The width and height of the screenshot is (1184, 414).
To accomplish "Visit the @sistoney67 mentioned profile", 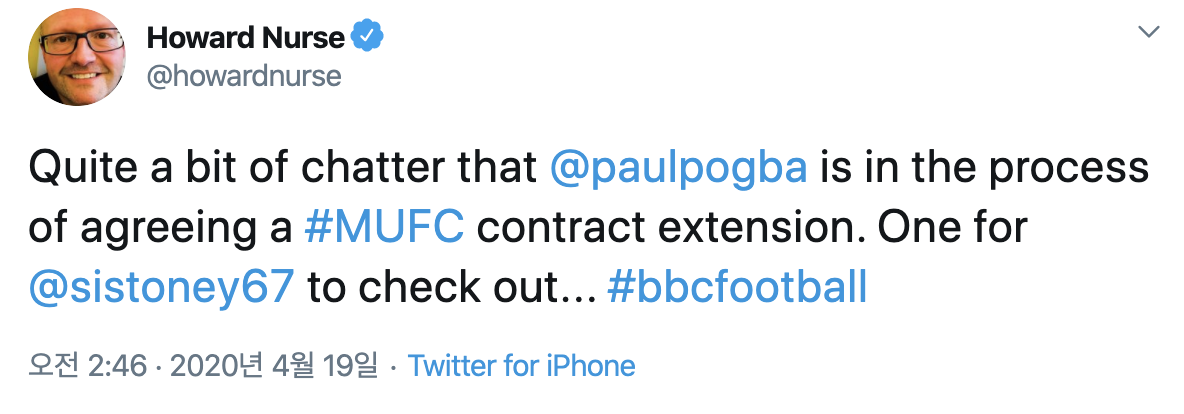I will [162, 287].
